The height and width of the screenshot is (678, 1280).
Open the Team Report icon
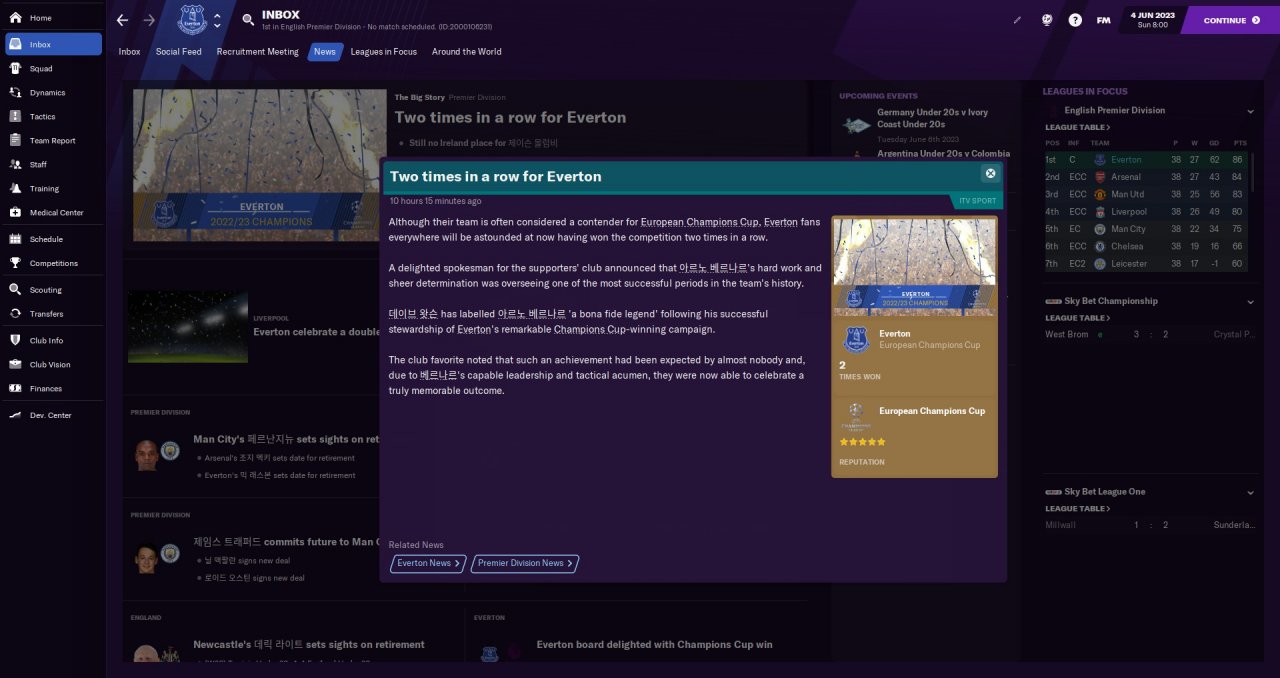click(15, 141)
